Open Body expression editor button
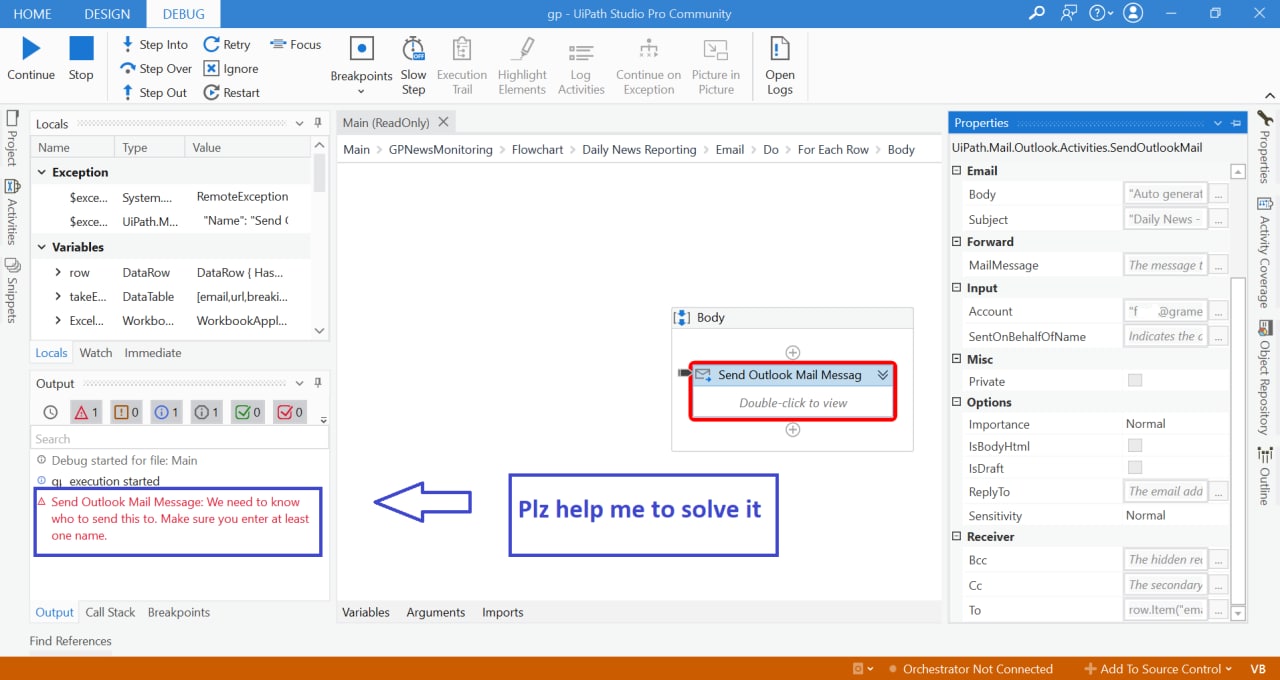Image resolution: width=1280 pixels, height=680 pixels. [x=1219, y=194]
